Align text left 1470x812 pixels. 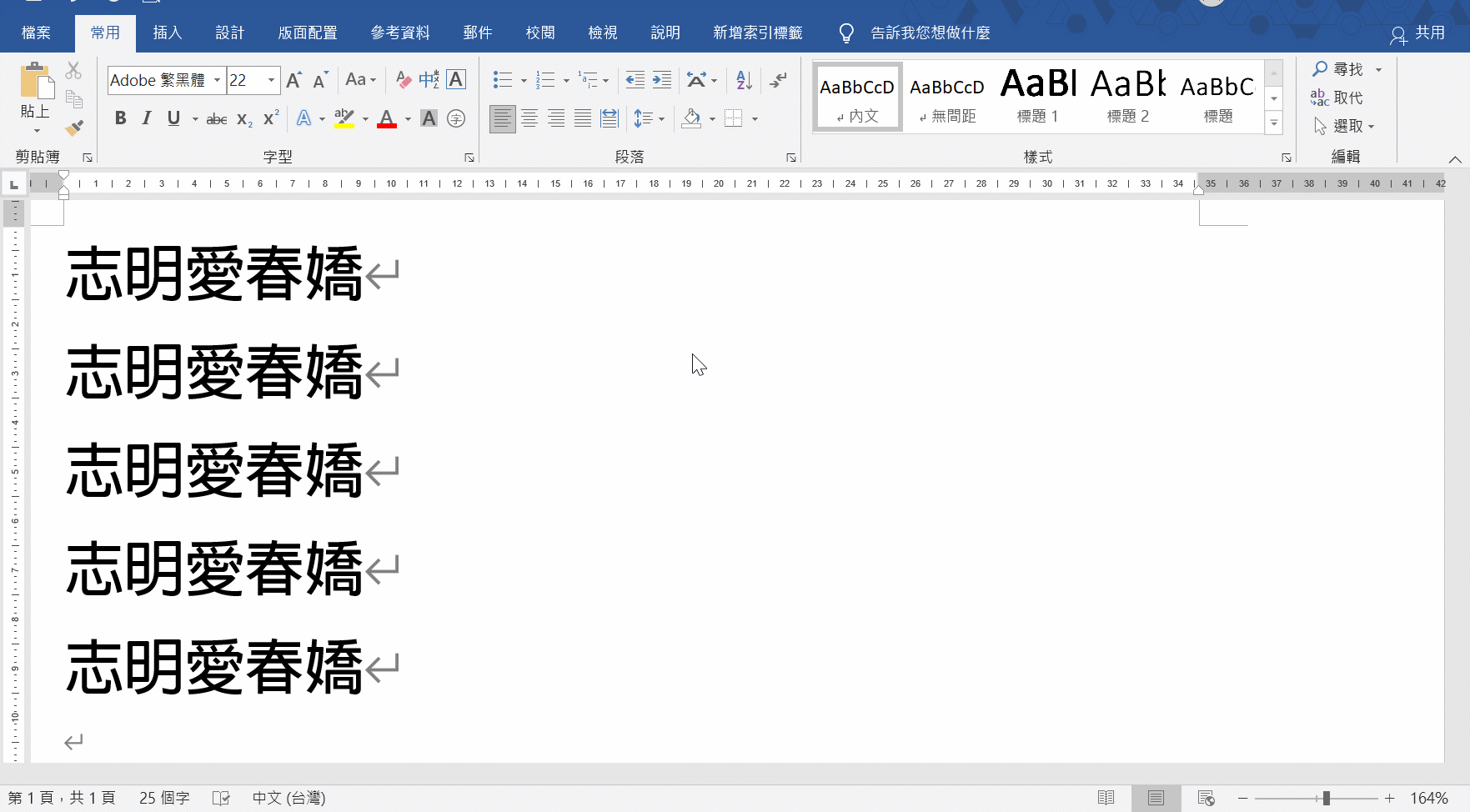pyautogui.click(x=503, y=118)
